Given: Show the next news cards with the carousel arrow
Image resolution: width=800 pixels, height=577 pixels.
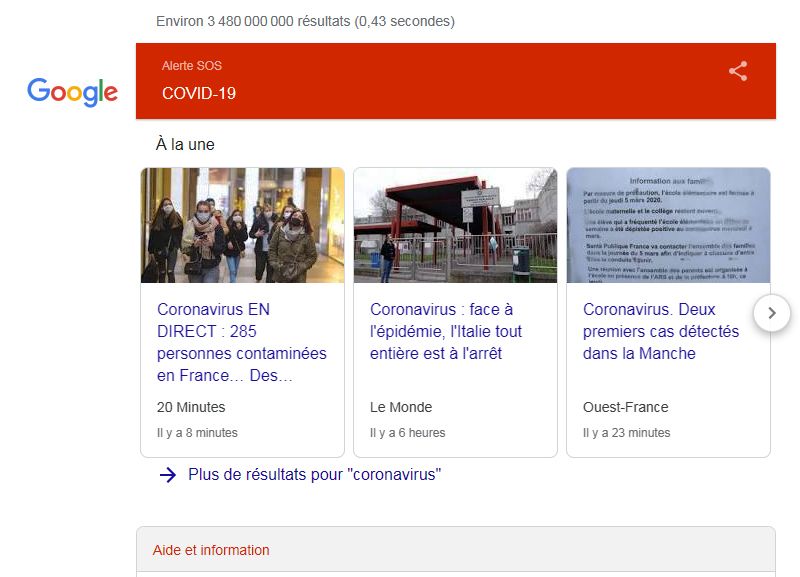Looking at the screenshot, I should coord(771,313).
